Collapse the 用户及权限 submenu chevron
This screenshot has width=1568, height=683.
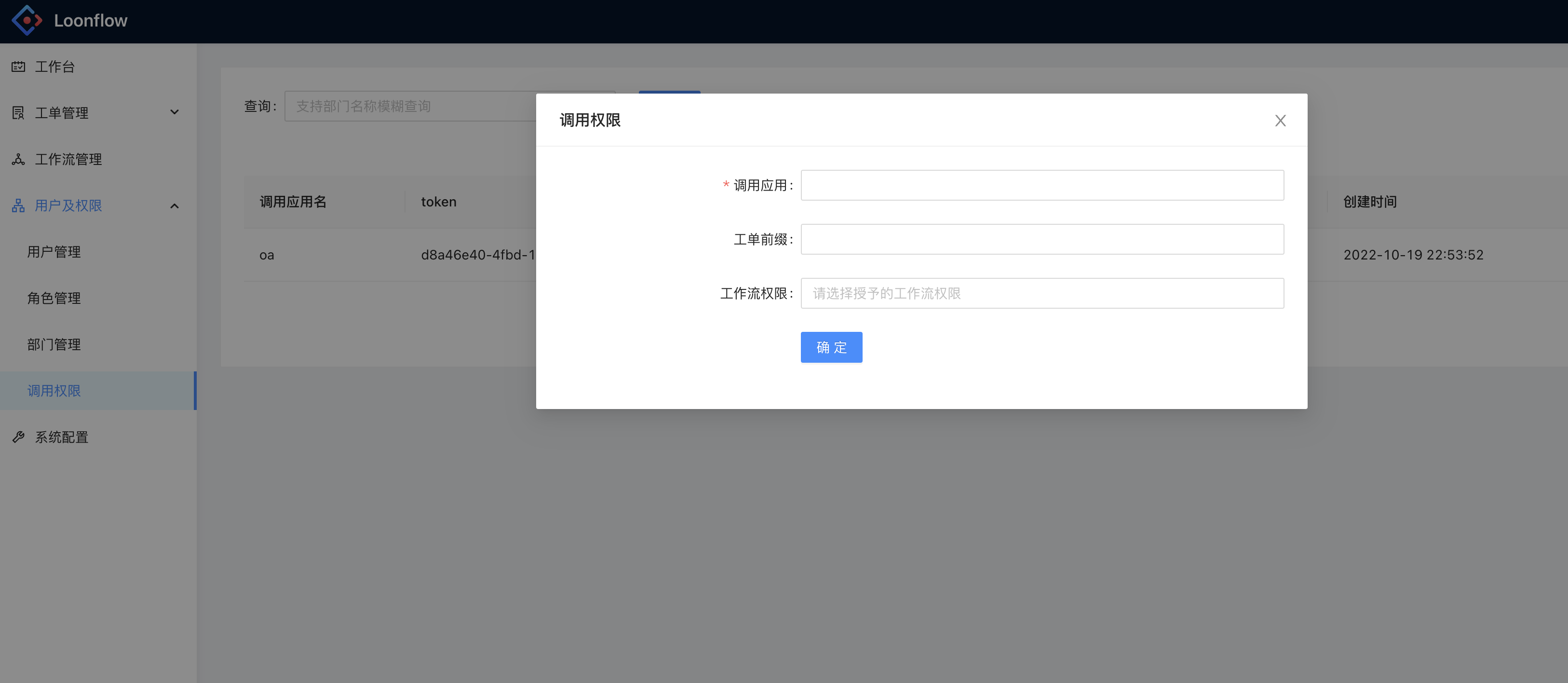(x=175, y=206)
